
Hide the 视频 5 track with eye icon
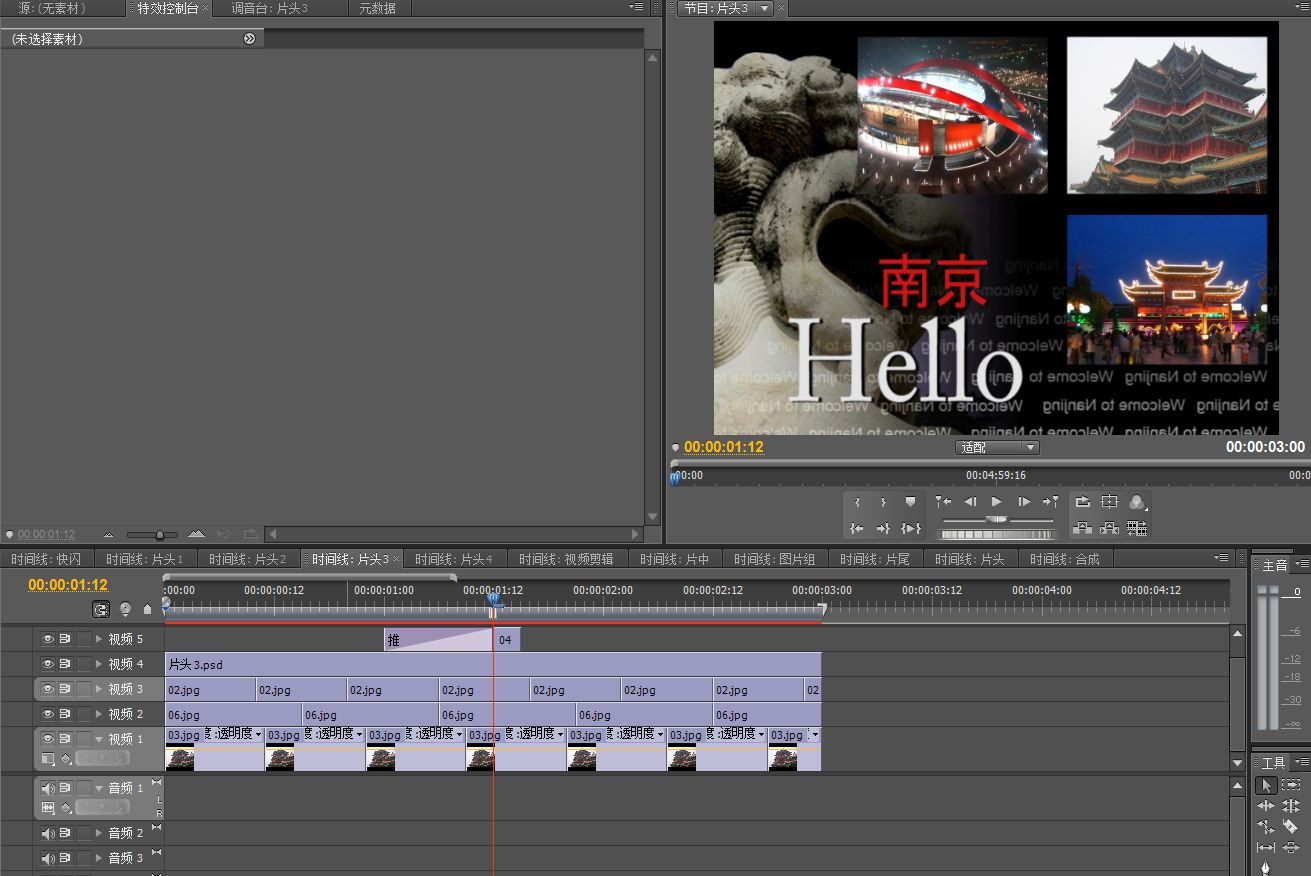(x=47, y=639)
